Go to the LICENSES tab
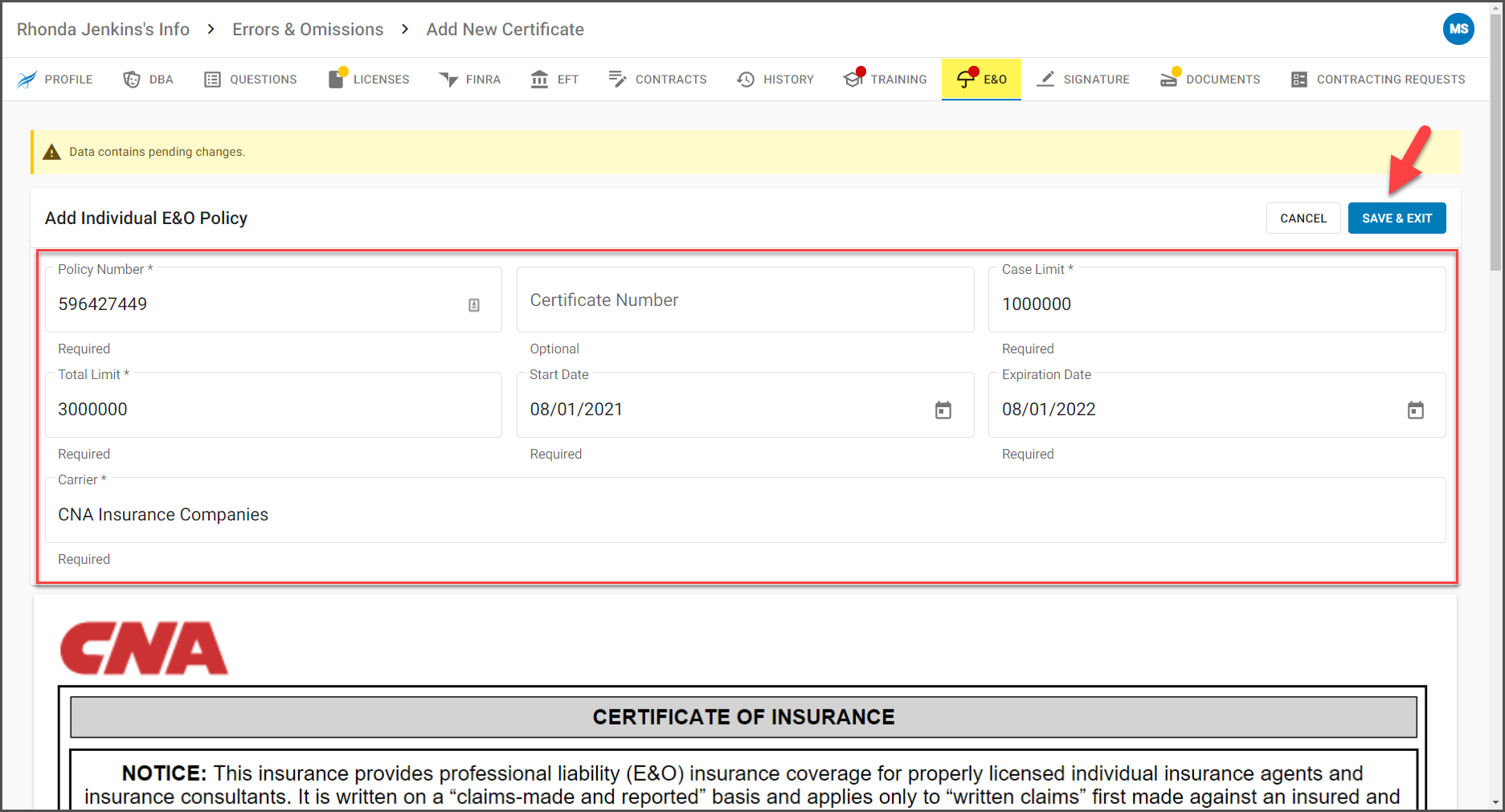The image size is (1505, 812). click(x=370, y=80)
